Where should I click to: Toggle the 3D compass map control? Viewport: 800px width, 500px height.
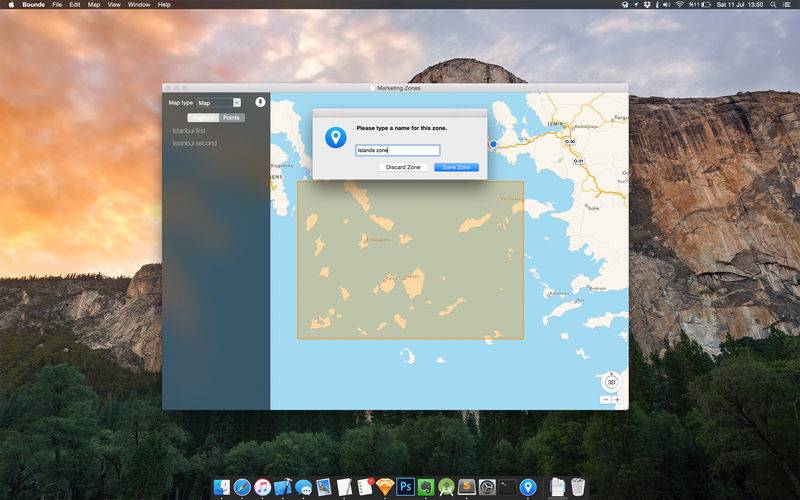(611, 382)
